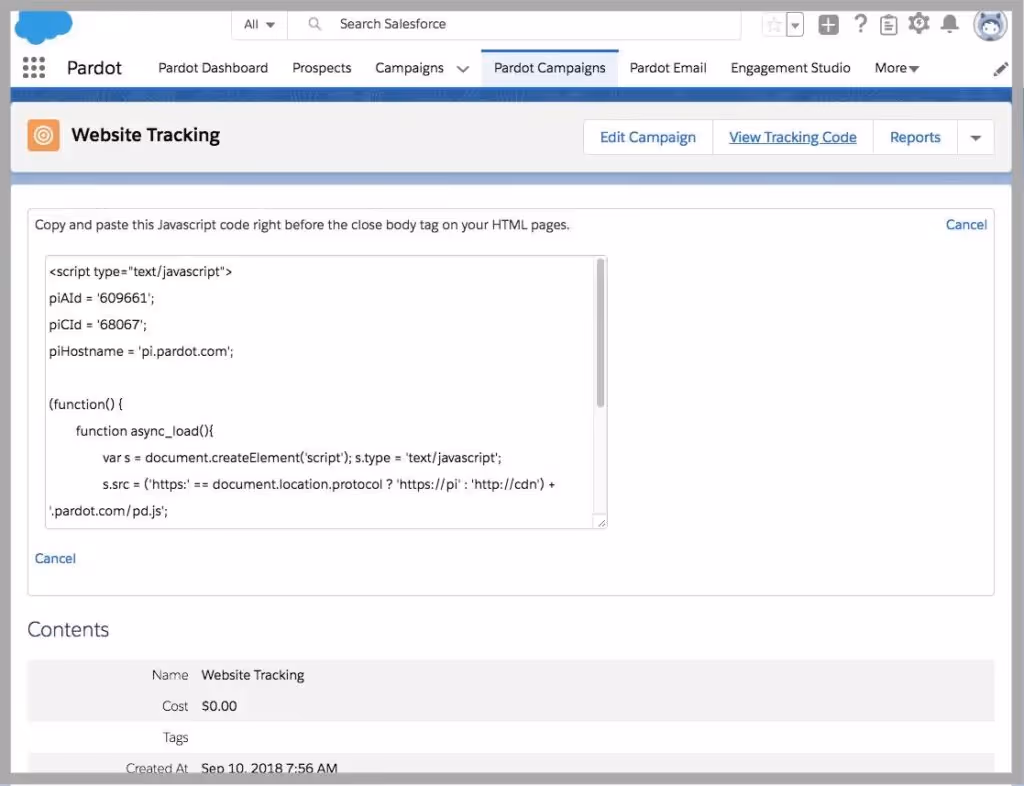Click the piHostname = 'pi.pardot.com' line
Screen dimensions: 1024x786
tap(141, 351)
